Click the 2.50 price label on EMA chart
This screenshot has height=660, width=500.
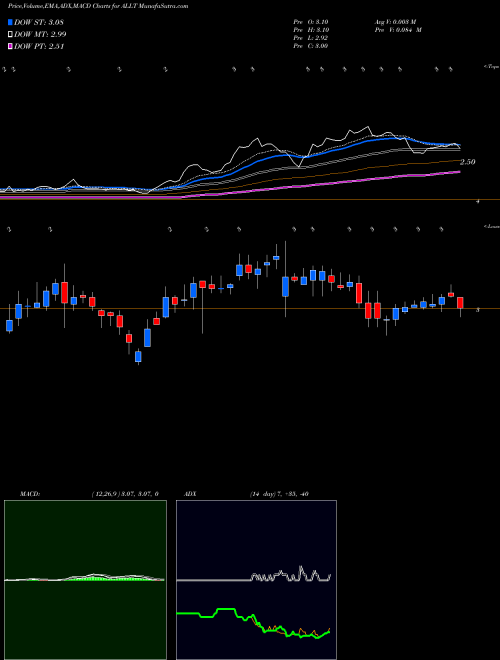pyautogui.click(x=467, y=162)
